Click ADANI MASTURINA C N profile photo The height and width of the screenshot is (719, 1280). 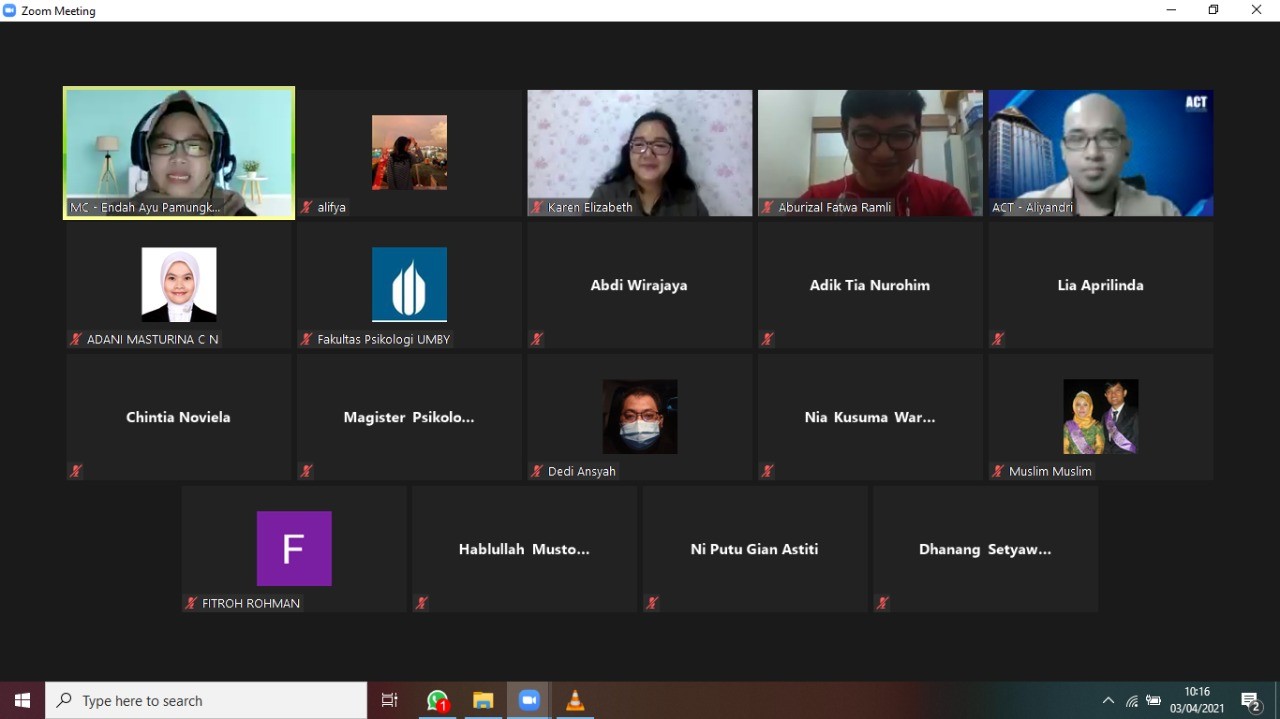[179, 284]
